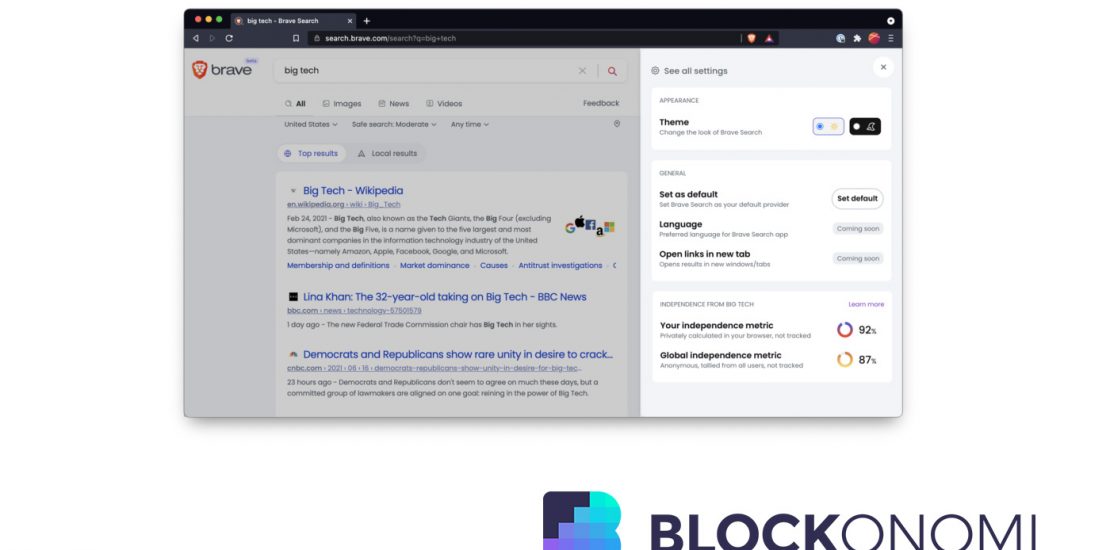Select the dark theme option

864,126
